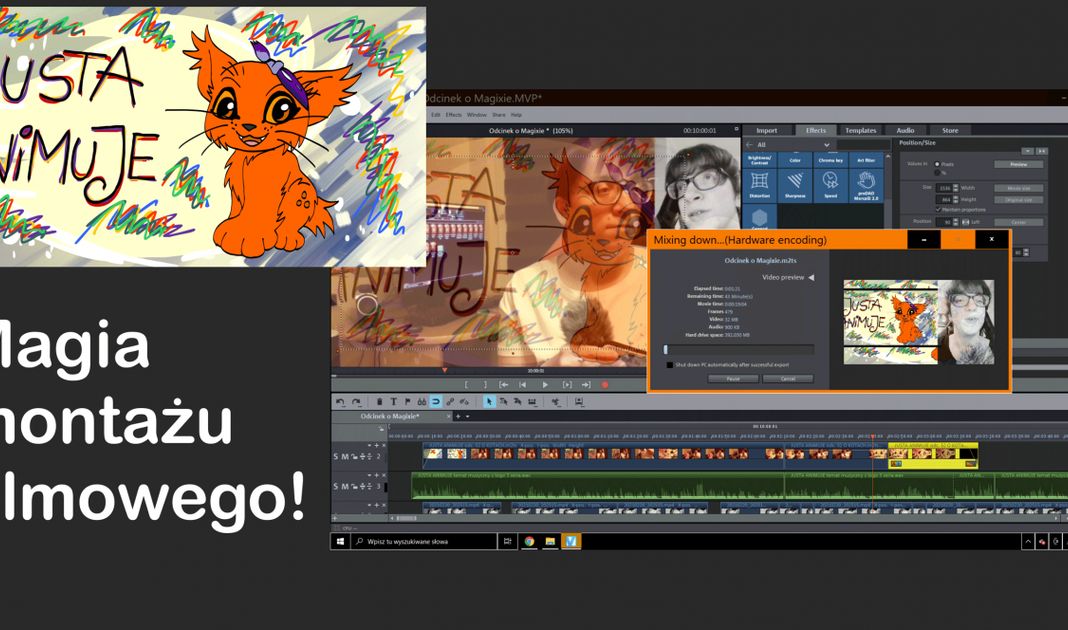The image size is (1068, 630).
Task: Enable shut down PC after export checkbox
Action: click(670, 365)
